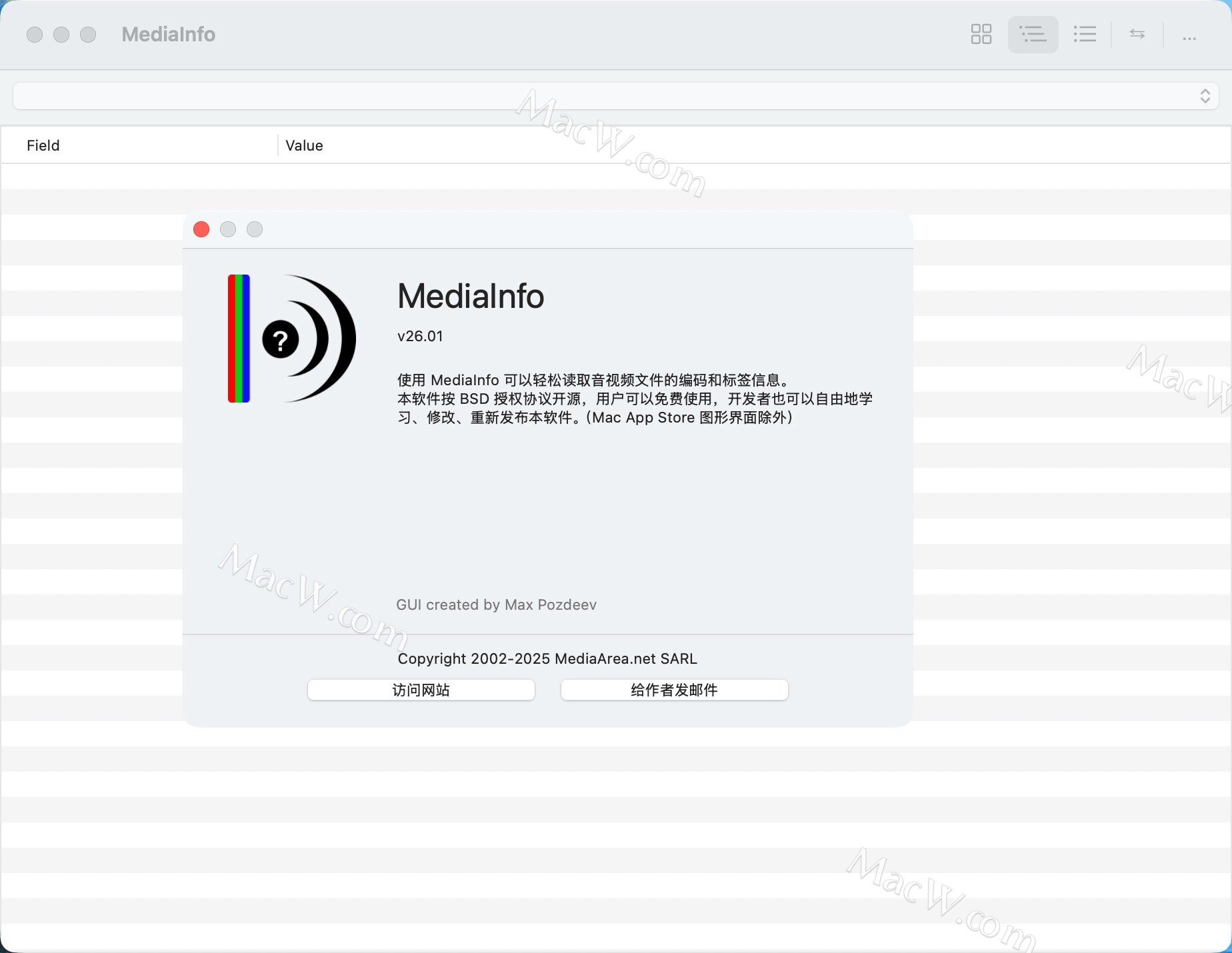Close the About dialog with red button

(x=201, y=229)
